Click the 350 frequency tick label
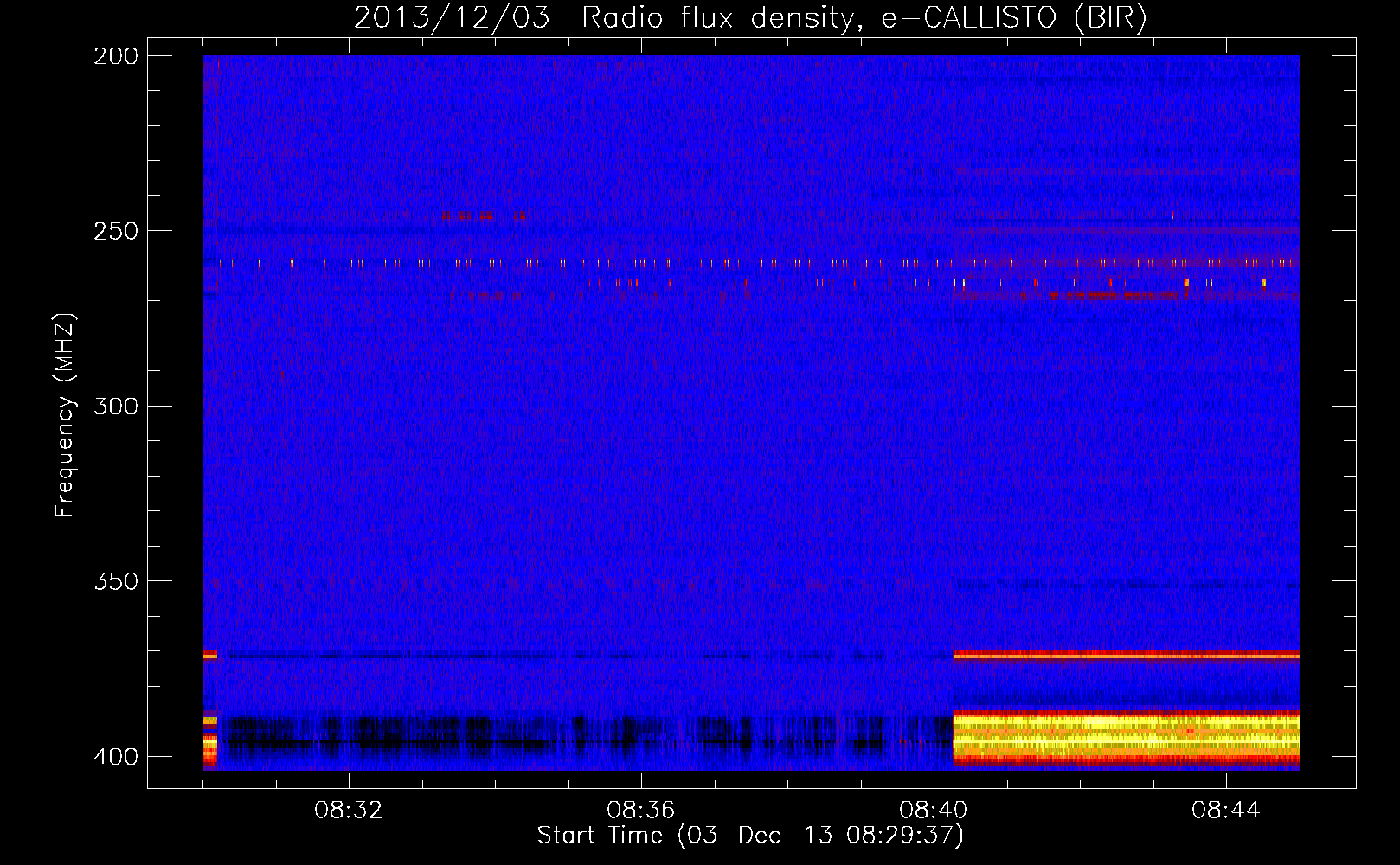 116,581
